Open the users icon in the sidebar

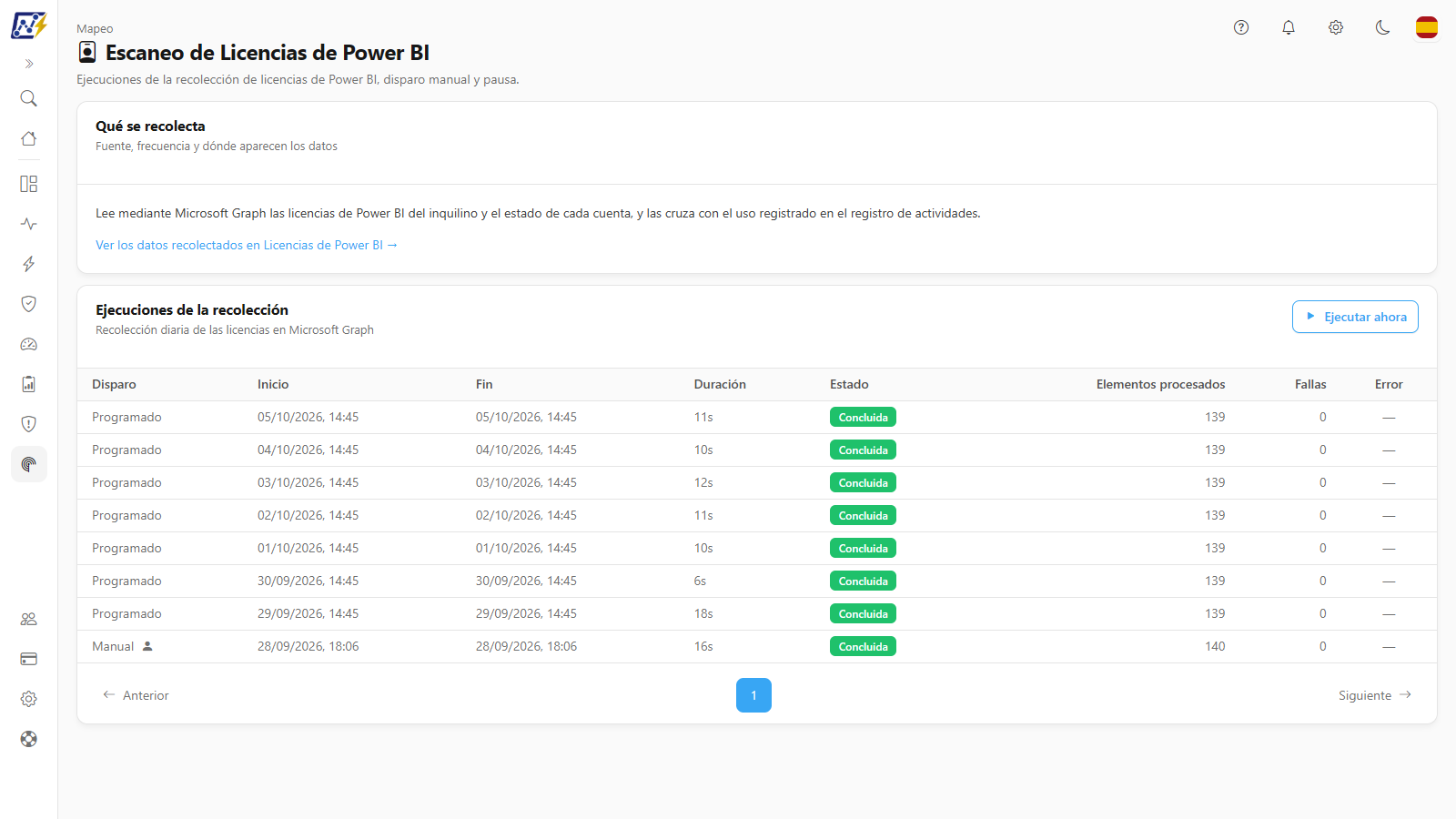pyautogui.click(x=29, y=619)
